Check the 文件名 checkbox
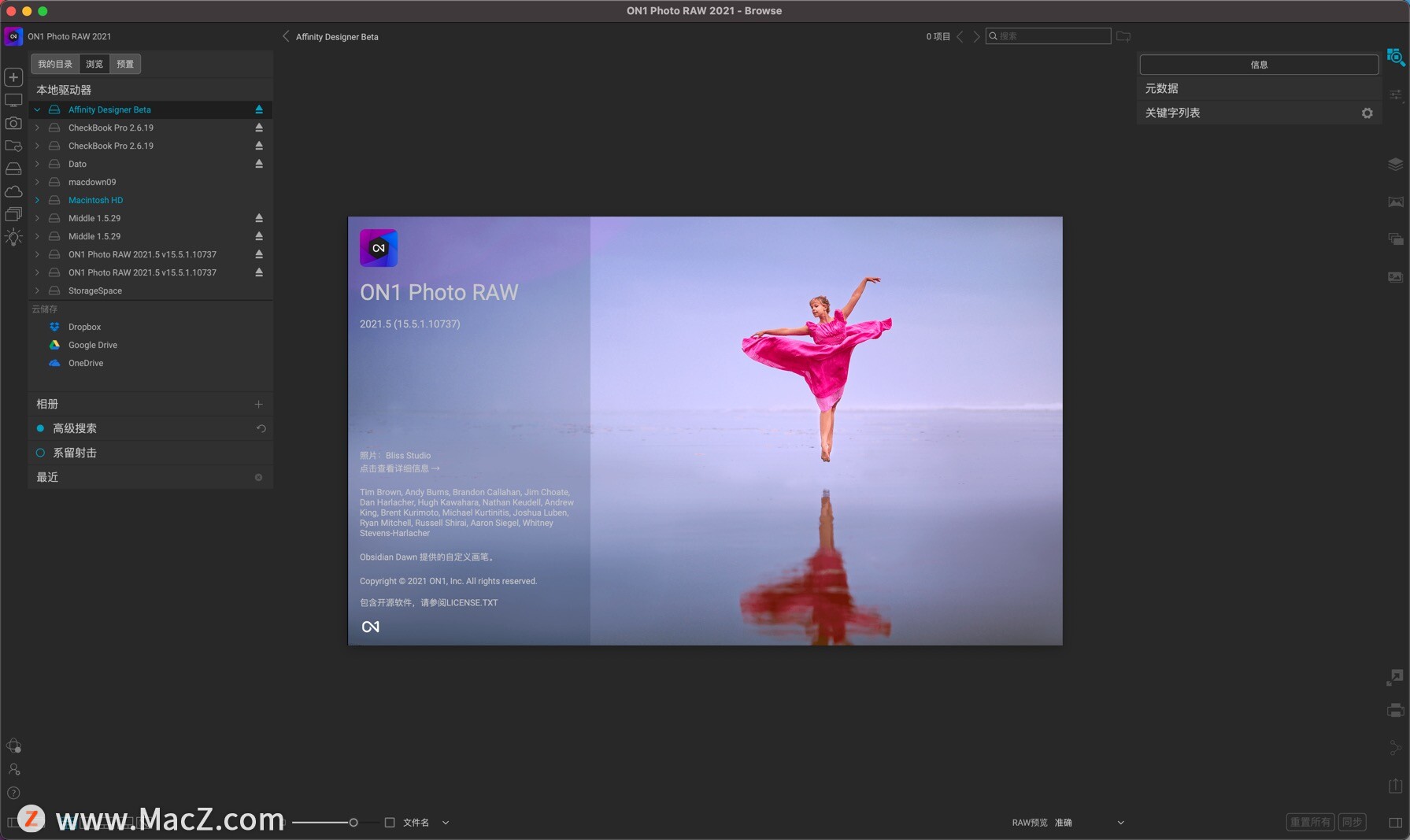 (x=390, y=823)
